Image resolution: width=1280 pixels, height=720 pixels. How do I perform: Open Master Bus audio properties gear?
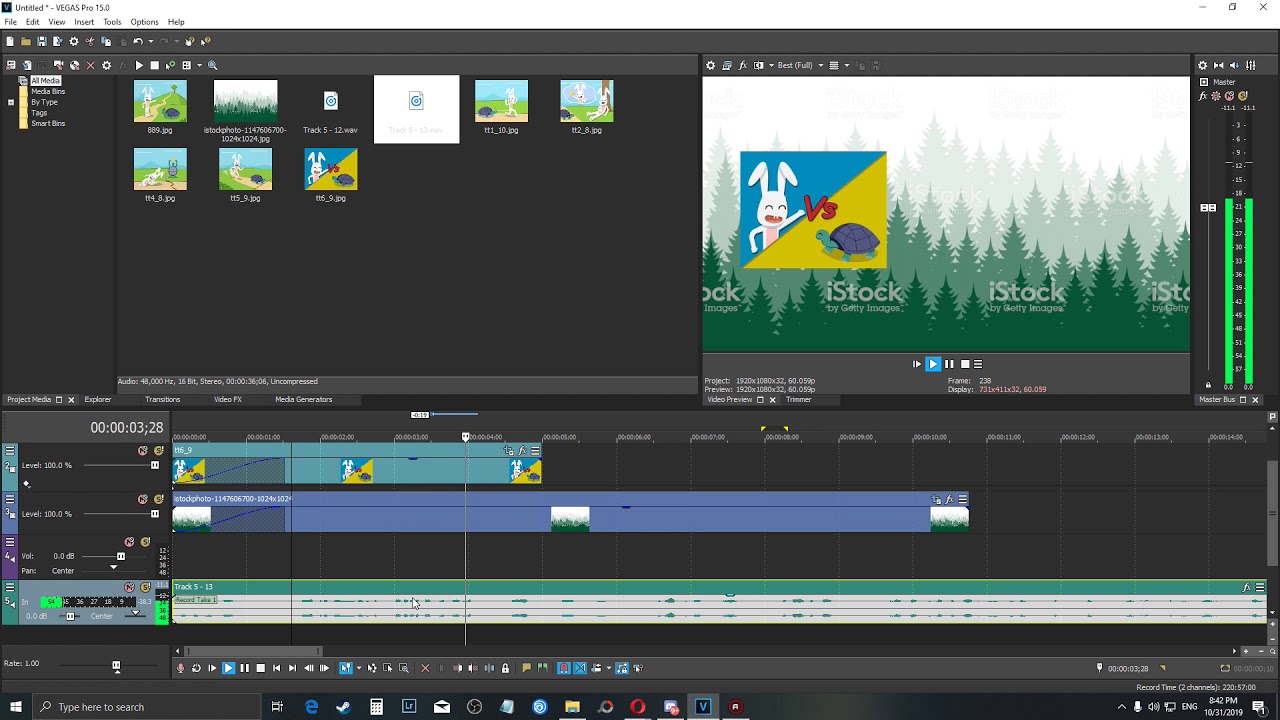(1203, 65)
